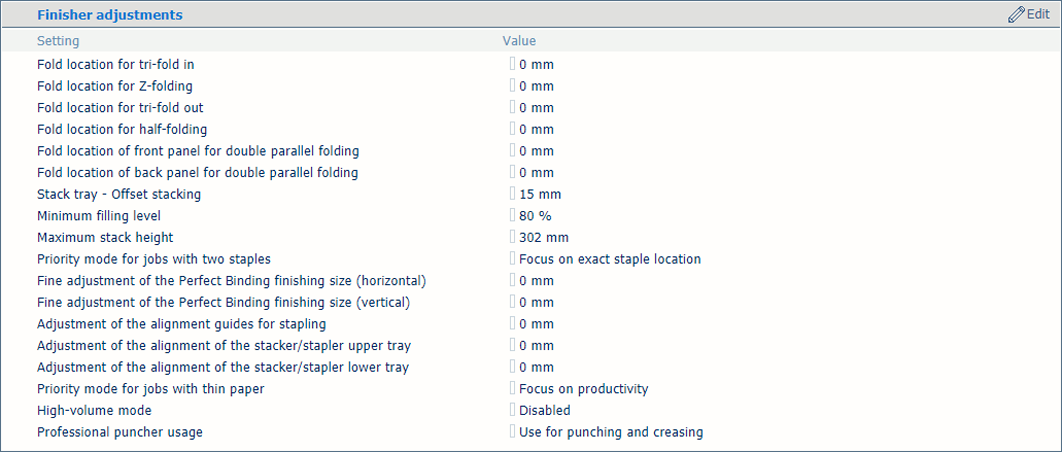The height and width of the screenshot is (452, 1062).
Task: Select Fold location for tri-fold in setting
Action: coord(116,64)
